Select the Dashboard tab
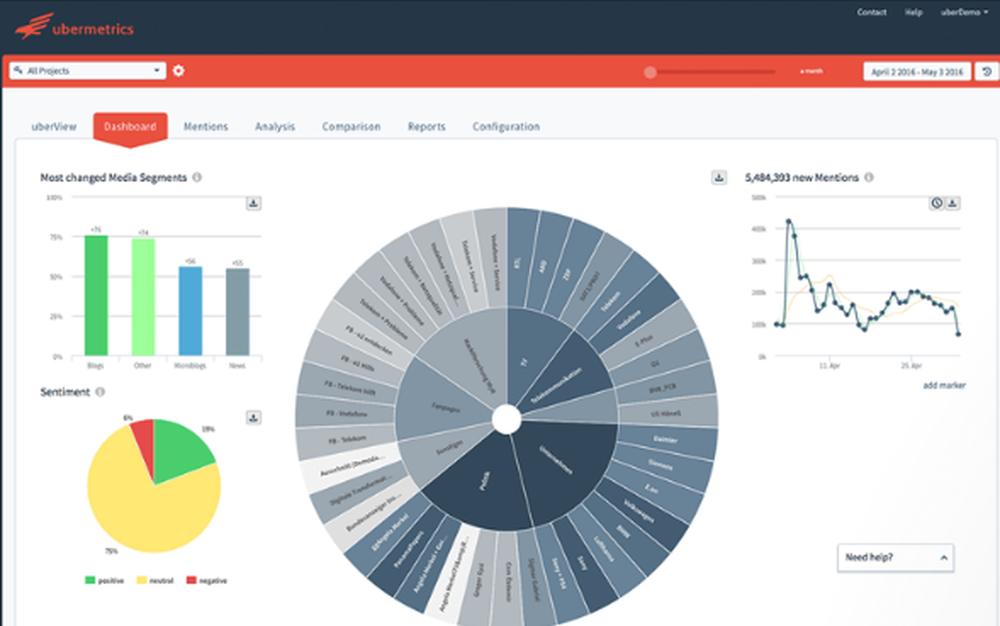Viewport: 1000px width, 626px height. click(x=130, y=126)
